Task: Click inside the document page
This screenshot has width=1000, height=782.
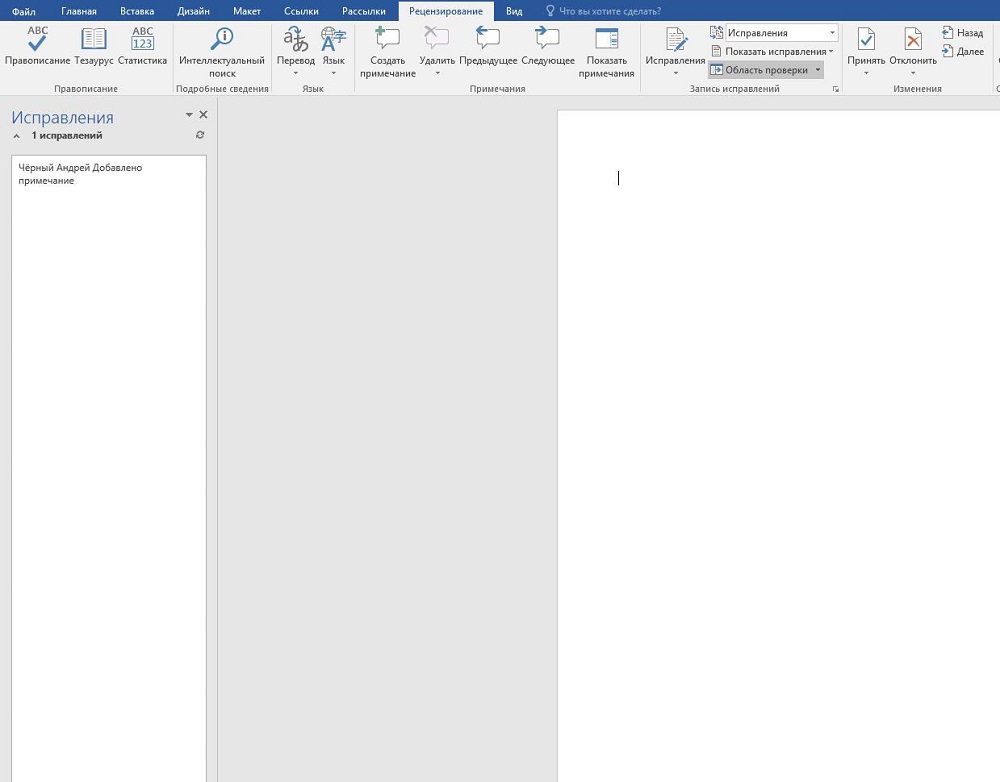Action: (778, 446)
